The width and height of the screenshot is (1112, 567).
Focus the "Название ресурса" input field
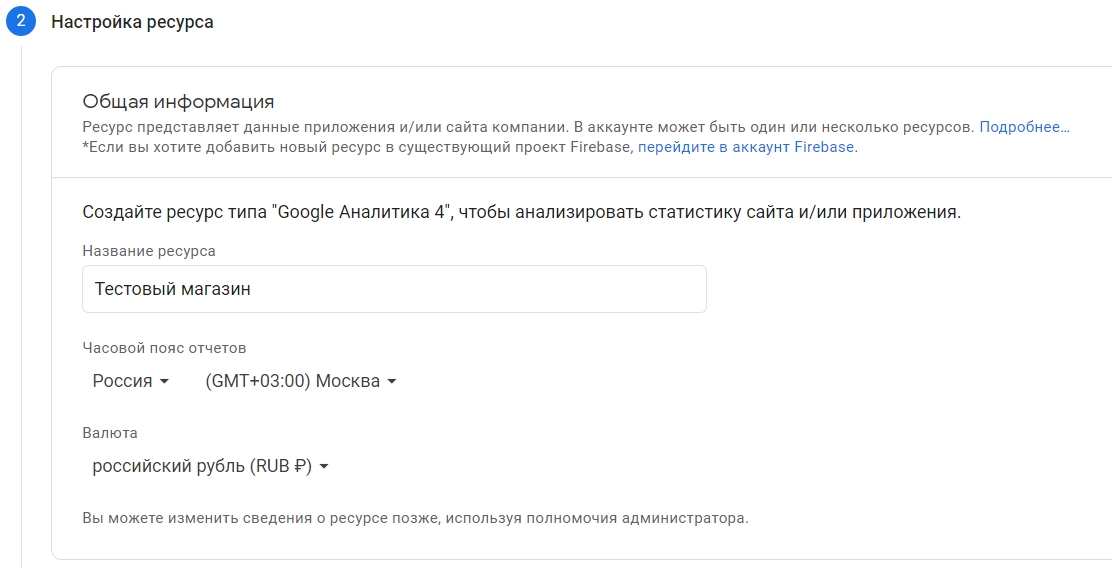click(x=394, y=289)
